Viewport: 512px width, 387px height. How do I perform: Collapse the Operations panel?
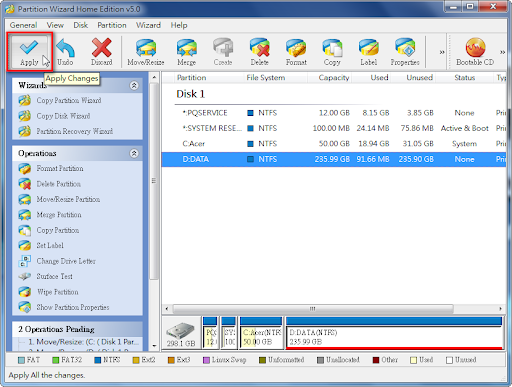click(x=134, y=153)
